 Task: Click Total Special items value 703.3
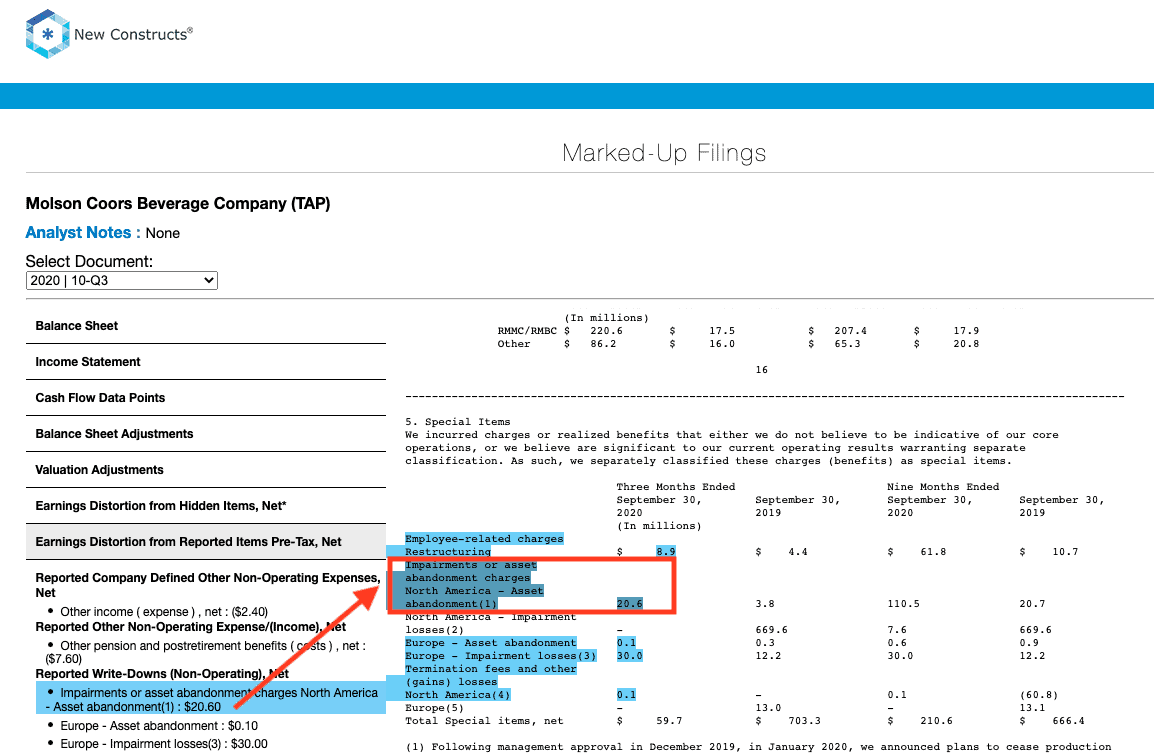(x=804, y=721)
